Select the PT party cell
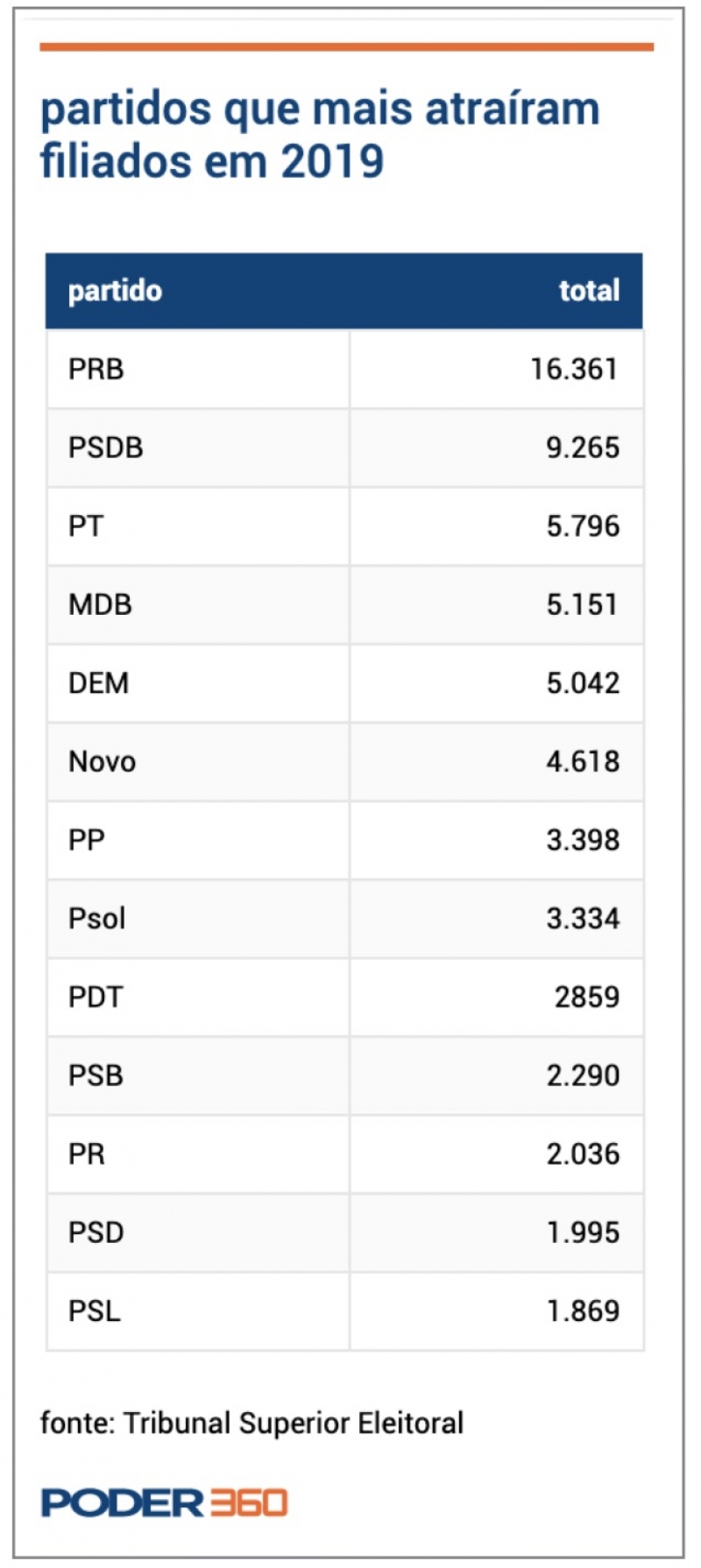 (x=86, y=526)
